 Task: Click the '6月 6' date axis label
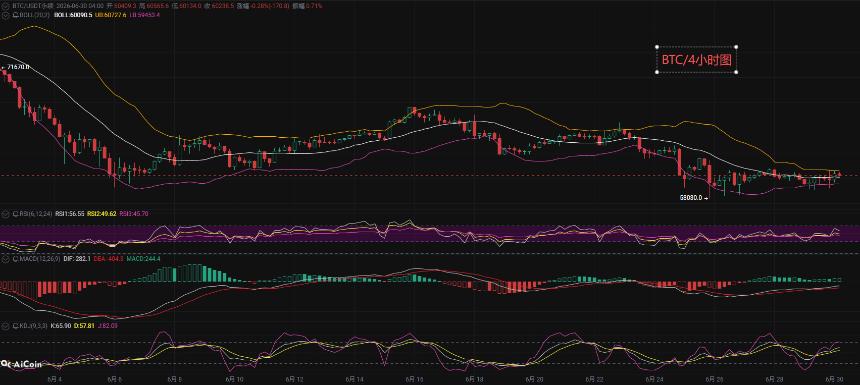point(115,379)
